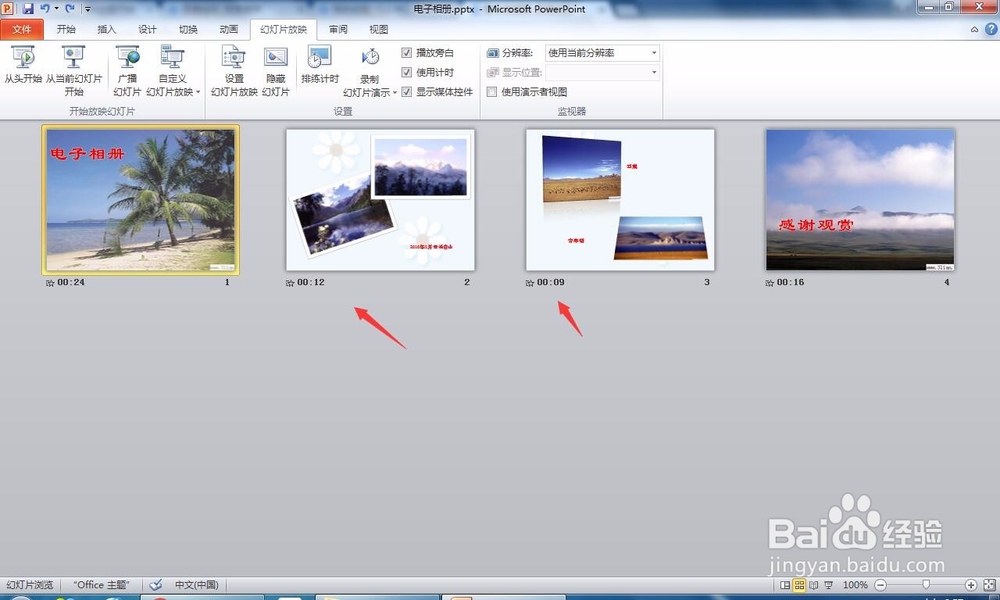The width and height of the screenshot is (1000, 600).
Task: Click Undo icon in quick access toolbar
Action: click(45, 9)
